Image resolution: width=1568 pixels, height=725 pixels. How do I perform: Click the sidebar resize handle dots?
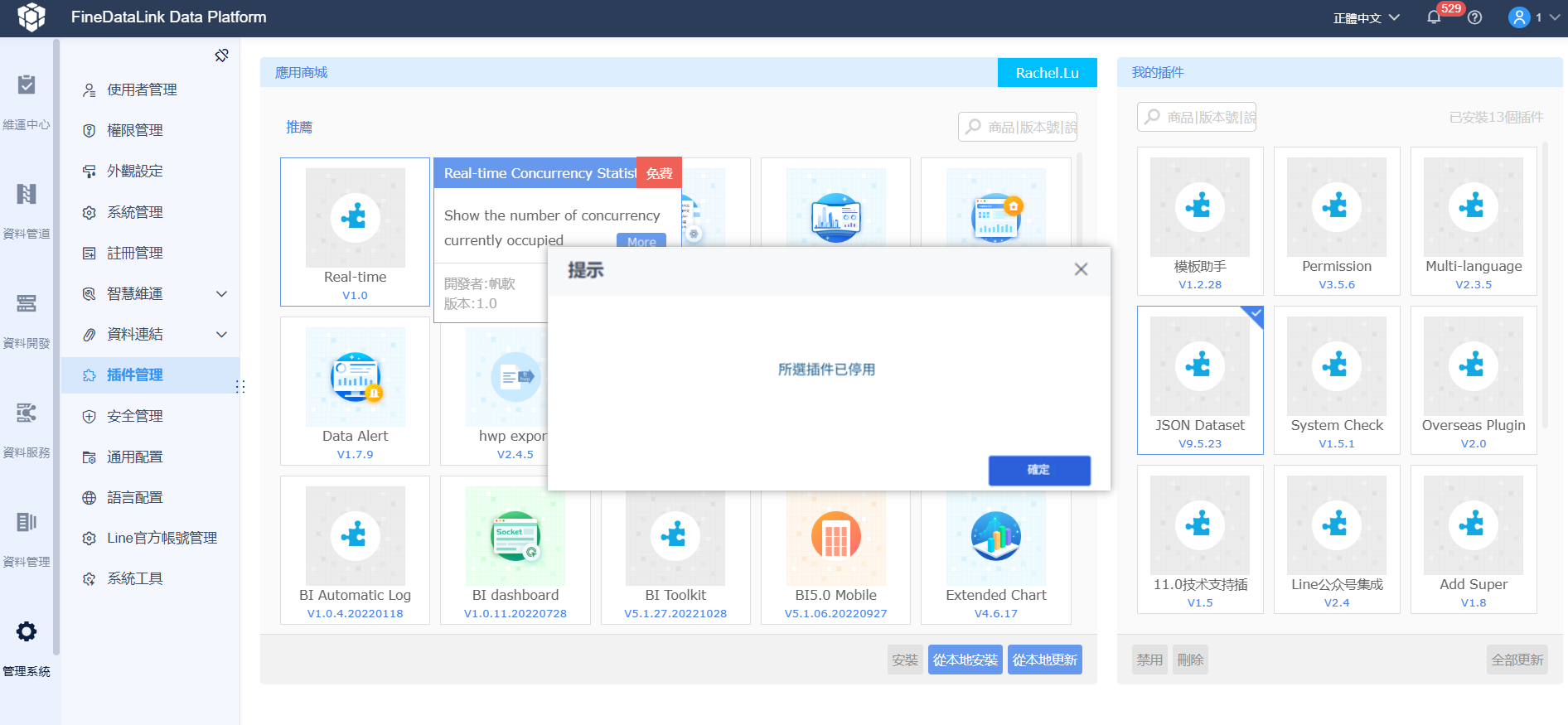(240, 386)
